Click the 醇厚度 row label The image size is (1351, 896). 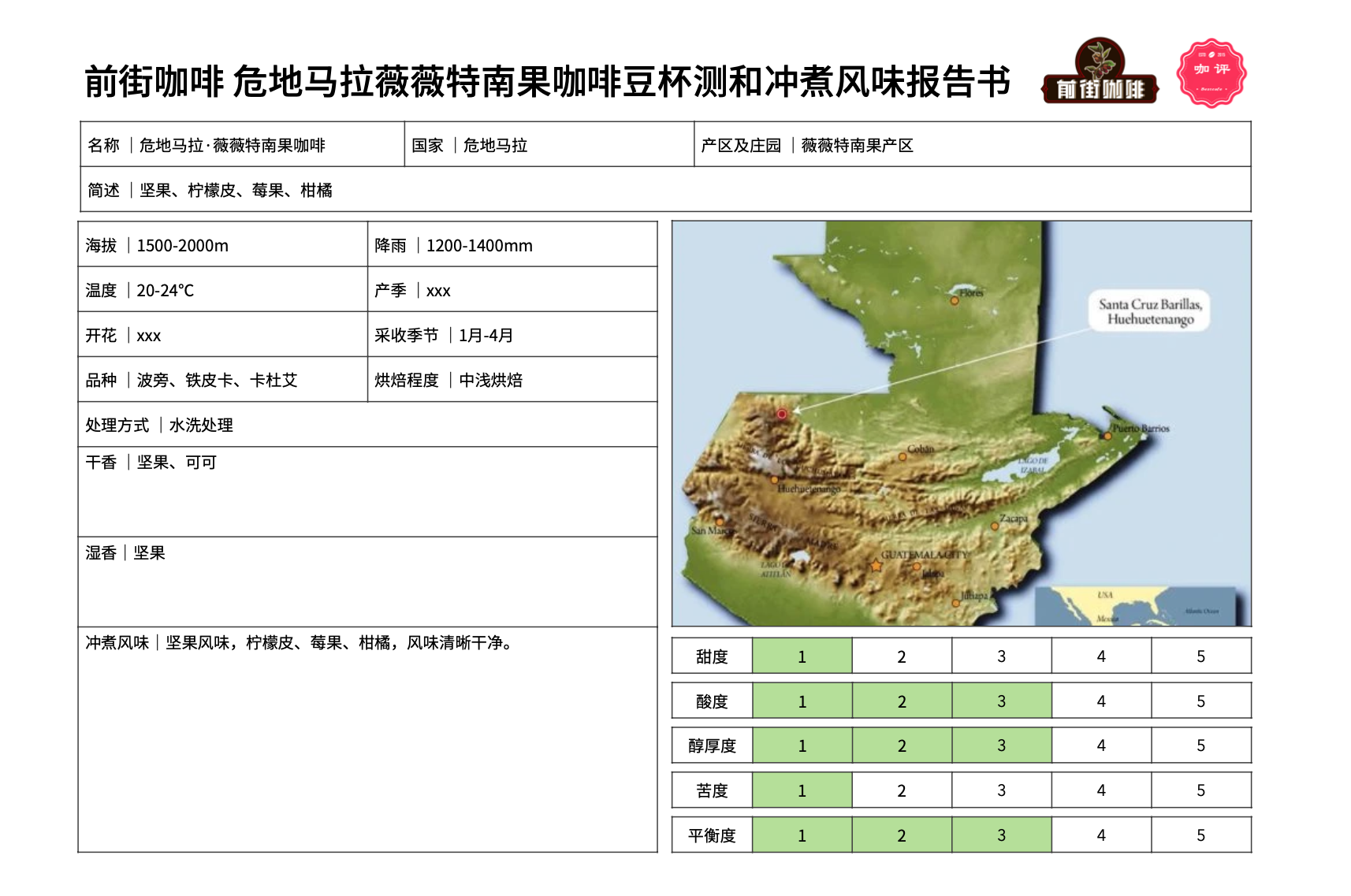712,745
